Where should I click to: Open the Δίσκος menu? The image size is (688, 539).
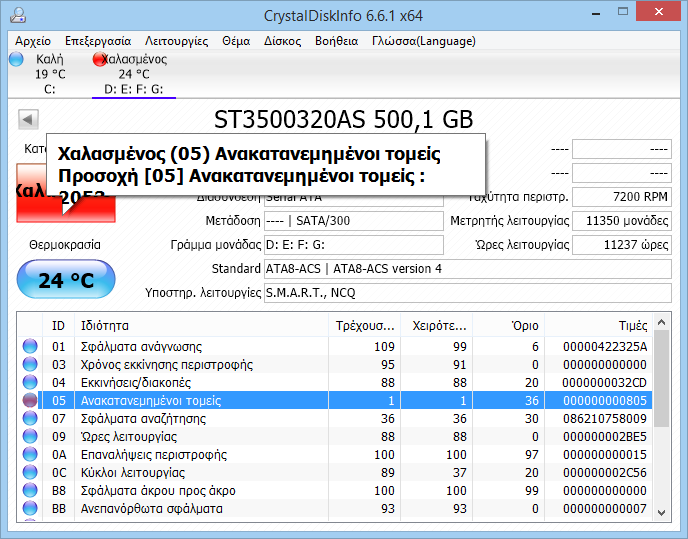[x=282, y=41]
